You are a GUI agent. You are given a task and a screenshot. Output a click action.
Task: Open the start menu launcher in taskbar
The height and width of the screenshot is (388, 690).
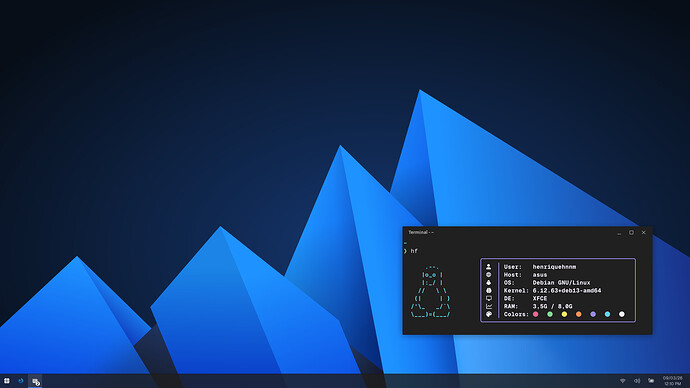point(7,381)
